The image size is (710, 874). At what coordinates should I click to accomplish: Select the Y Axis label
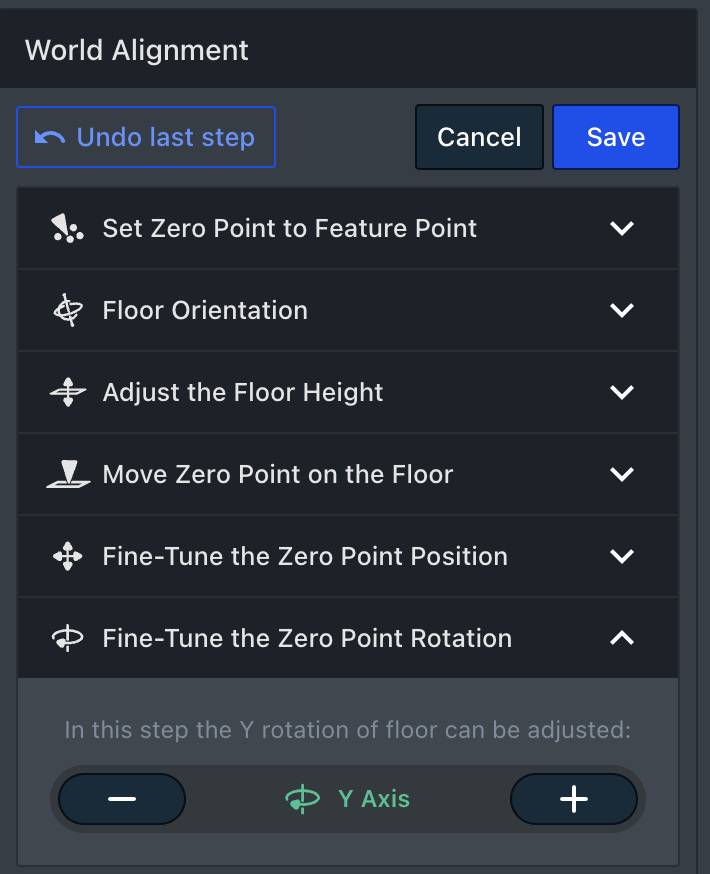(x=374, y=799)
